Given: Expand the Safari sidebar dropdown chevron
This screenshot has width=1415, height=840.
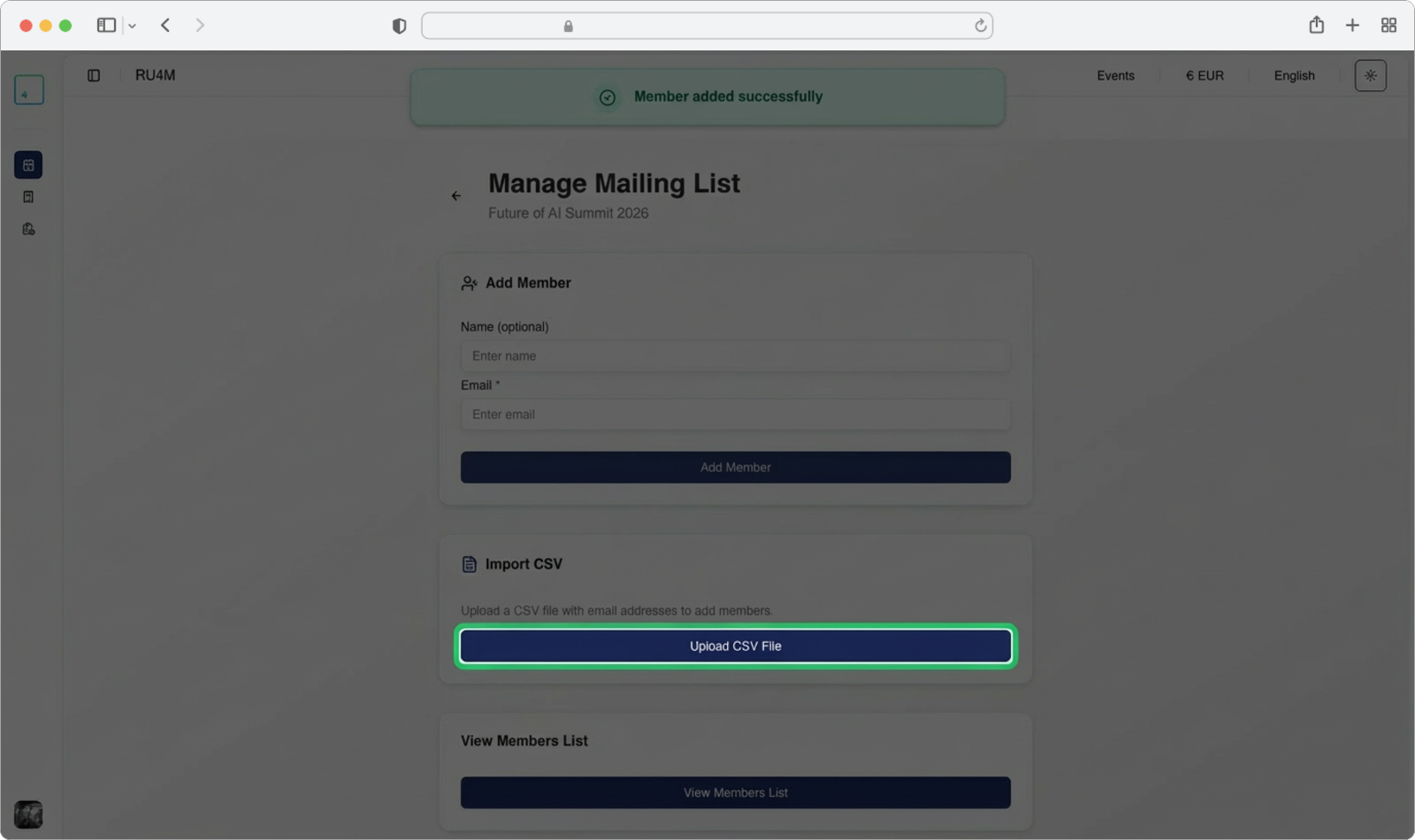Looking at the screenshot, I should [x=132, y=27].
